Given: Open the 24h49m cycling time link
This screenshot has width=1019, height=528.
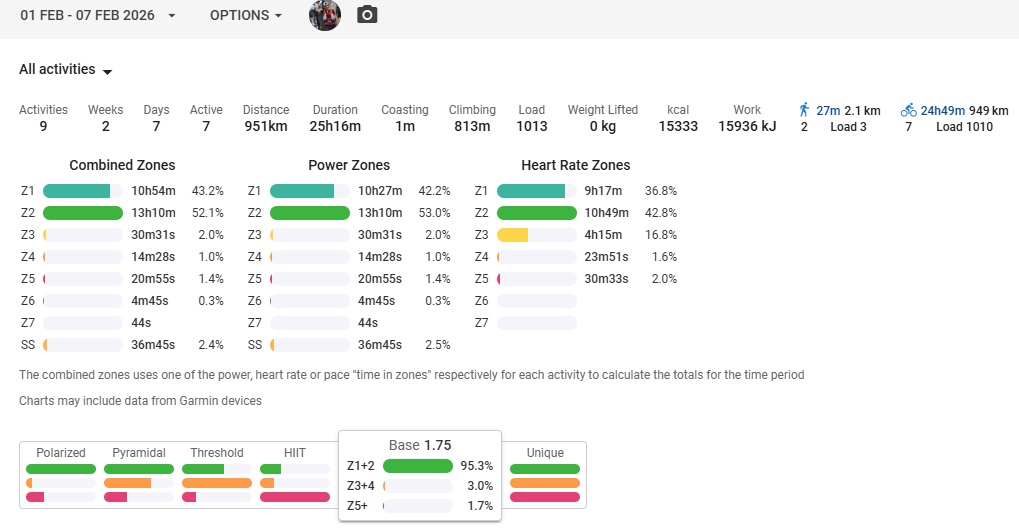Looking at the screenshot, I should point(941,111).
